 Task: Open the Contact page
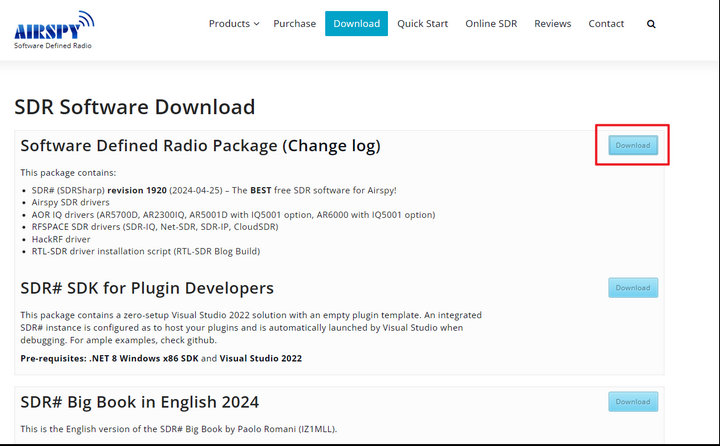(x=606, y=23)
